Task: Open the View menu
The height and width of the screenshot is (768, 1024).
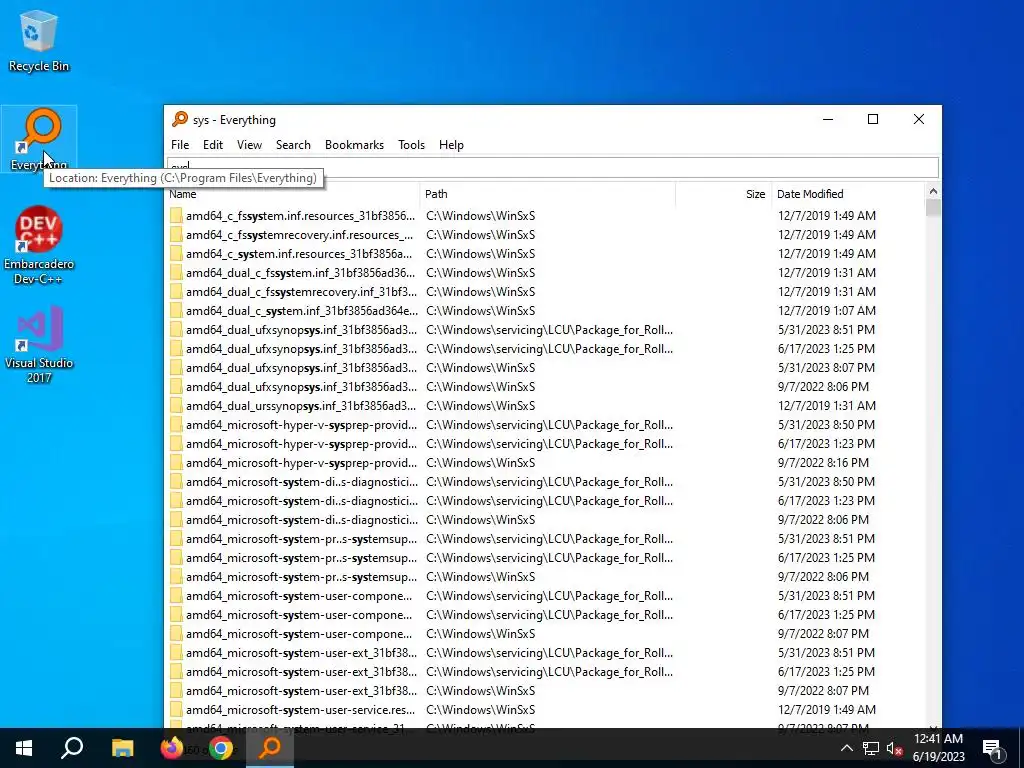Action: point(249,145)
